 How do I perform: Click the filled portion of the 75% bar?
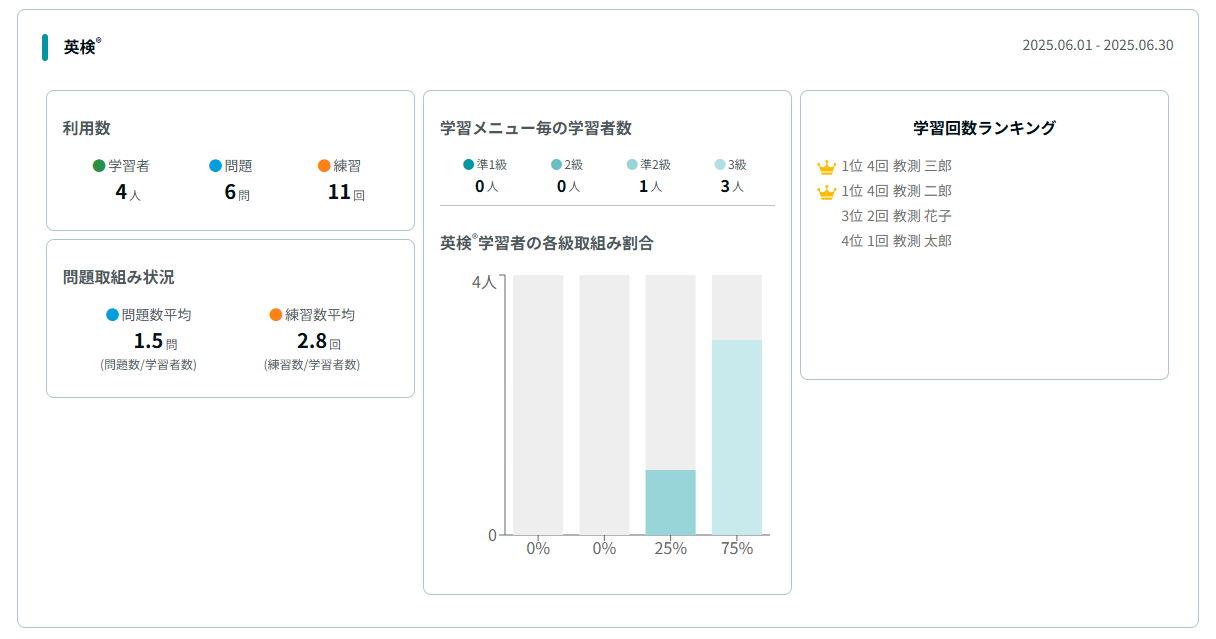[x=736, y=437]
